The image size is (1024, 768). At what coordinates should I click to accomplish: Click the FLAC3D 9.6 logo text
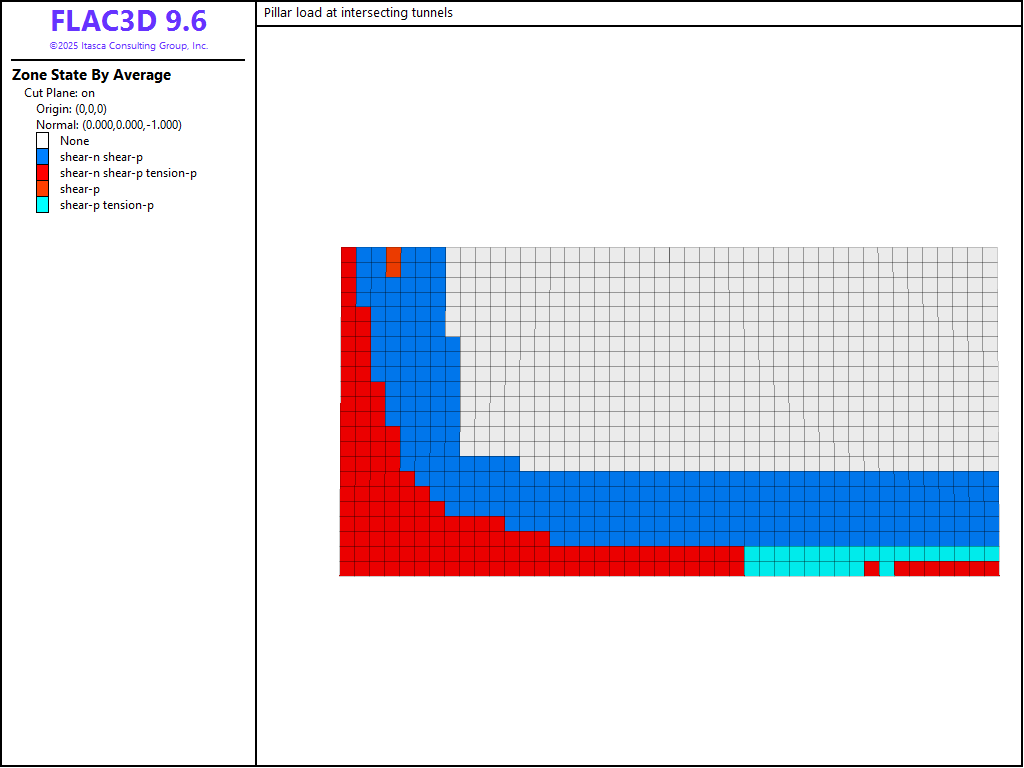pyautogui.click(x=128, y=22)
